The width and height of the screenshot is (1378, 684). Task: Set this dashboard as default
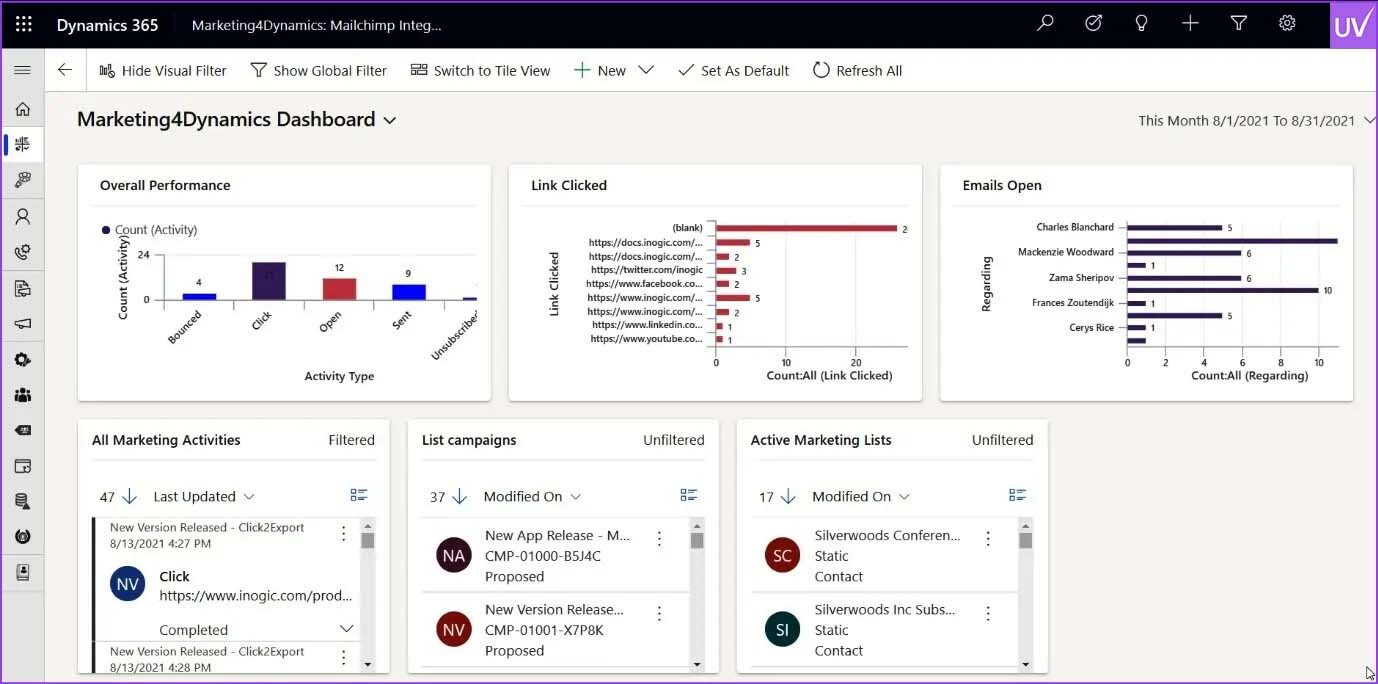733,70
